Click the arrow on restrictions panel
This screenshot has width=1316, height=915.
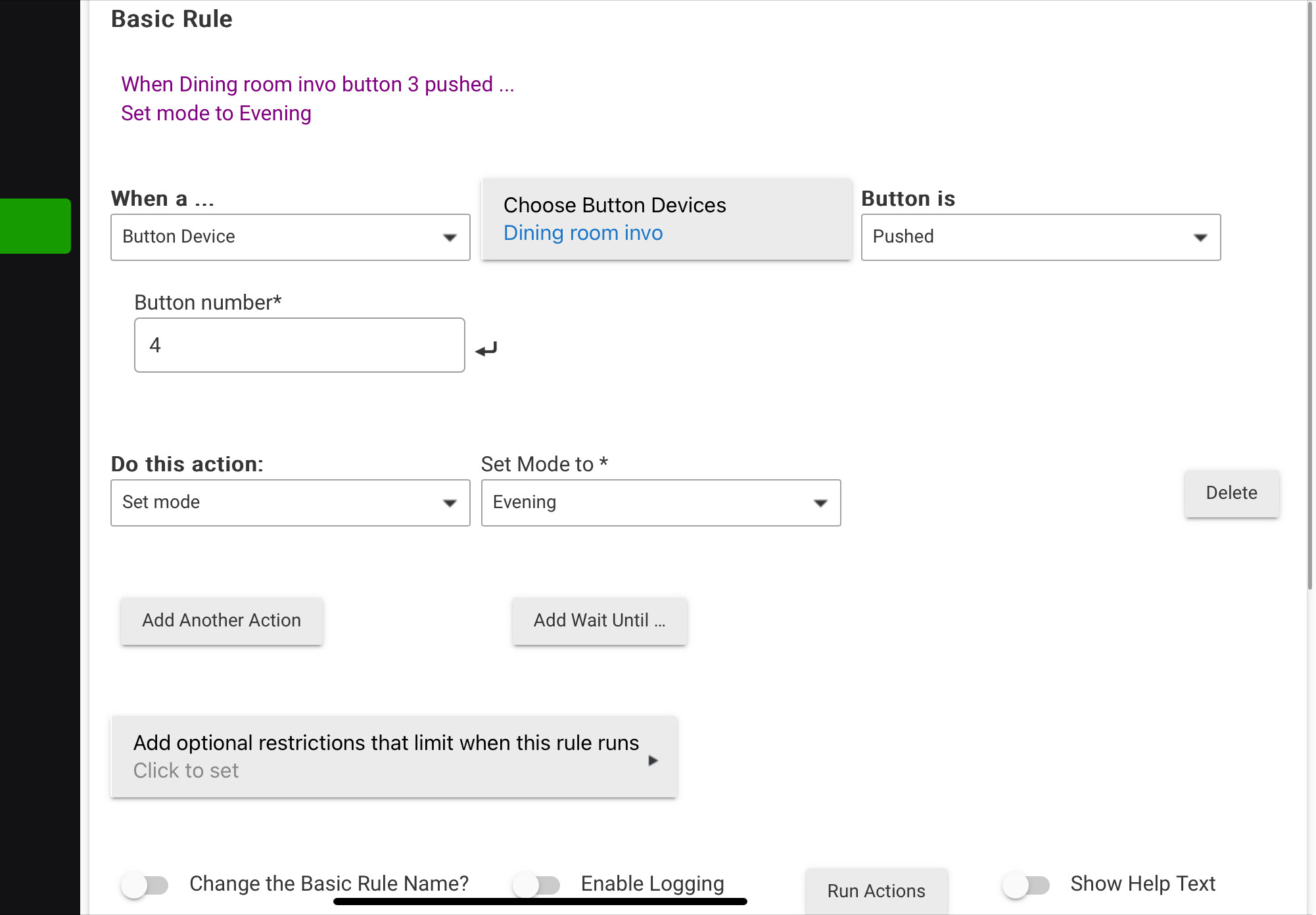pyautogui.click(x=653, y=761)
